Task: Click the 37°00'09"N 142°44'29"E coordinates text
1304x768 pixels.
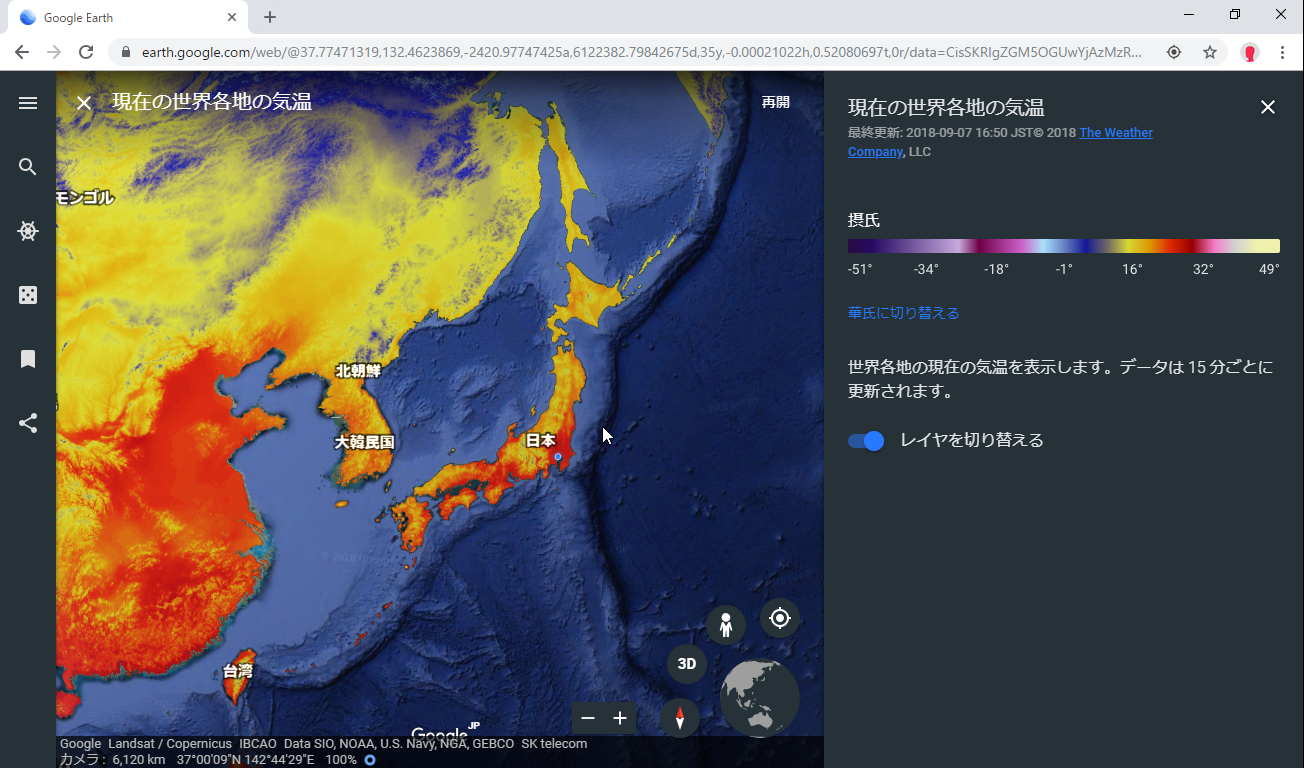Action: coord(246,760)
